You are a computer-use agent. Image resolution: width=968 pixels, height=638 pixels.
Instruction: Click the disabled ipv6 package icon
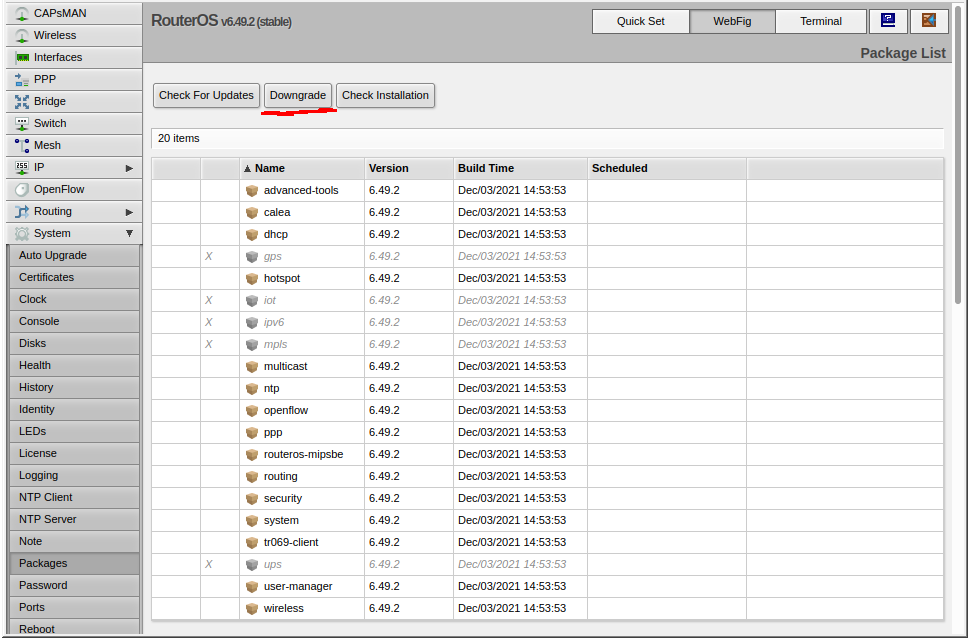pos(251,322)
